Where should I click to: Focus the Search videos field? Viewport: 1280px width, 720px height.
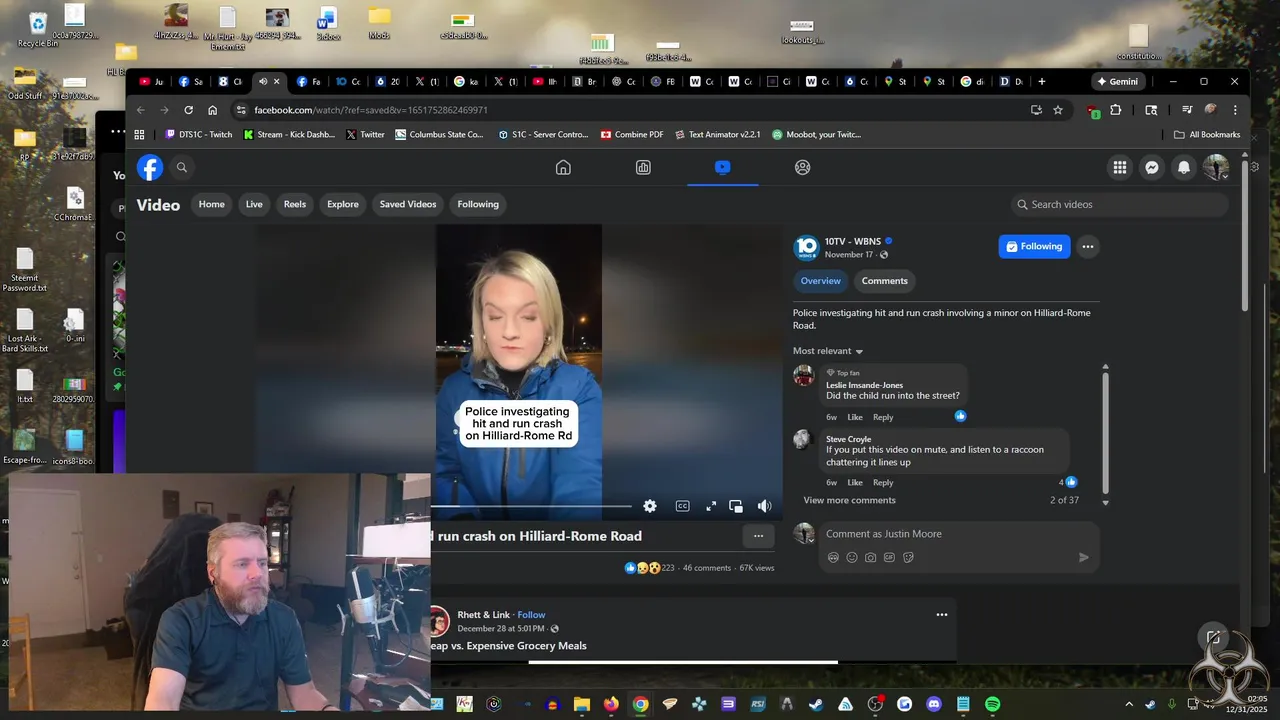click(1120, 204)
